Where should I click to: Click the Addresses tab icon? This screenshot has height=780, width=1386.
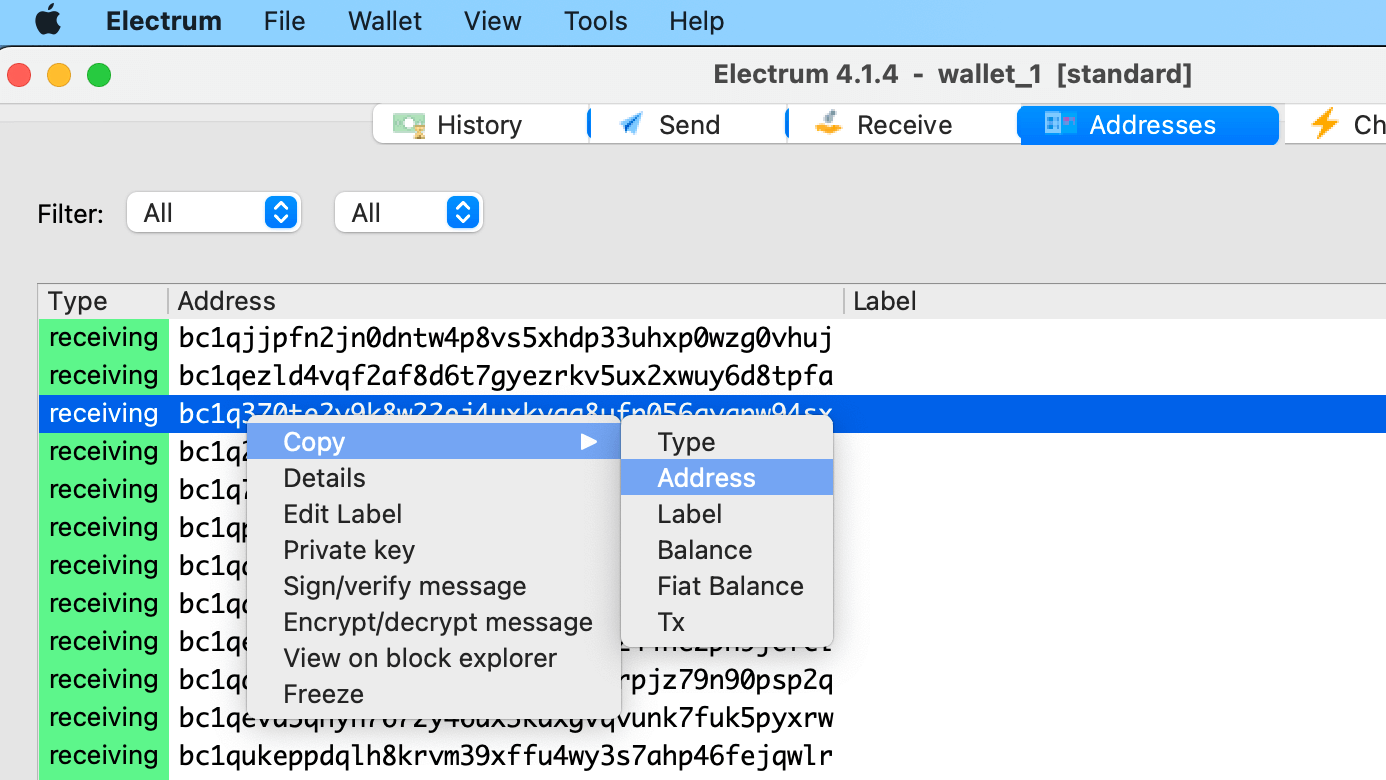[x=1060, y=124]
